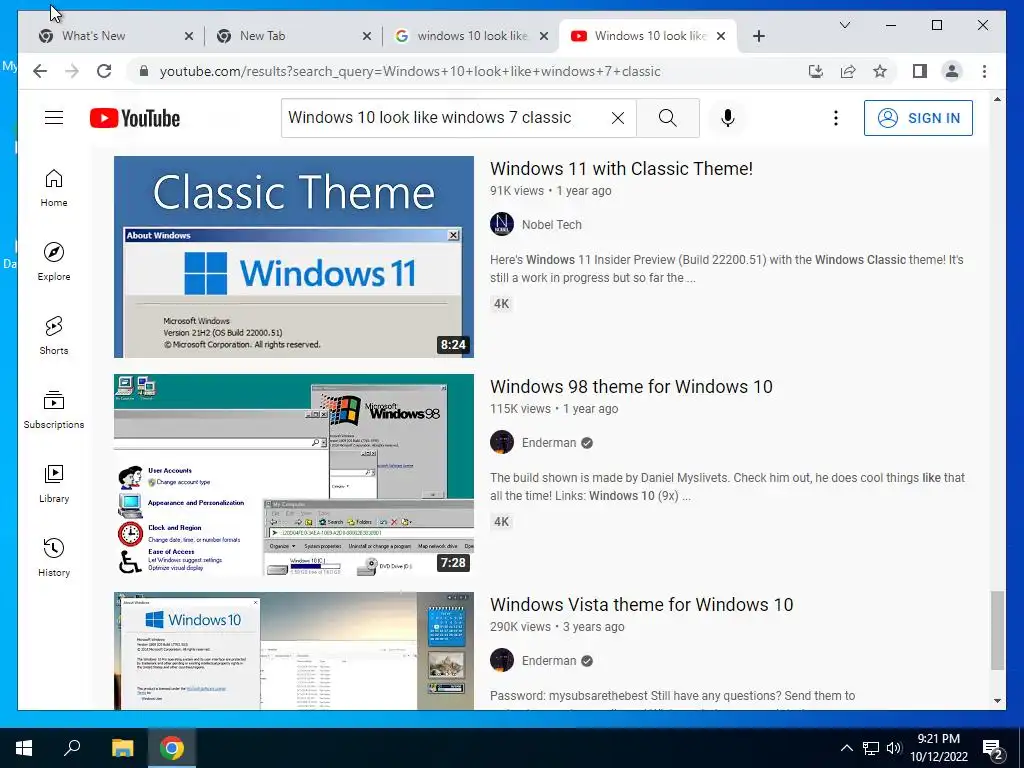1024x768 pixels.
Task: Open the notification center with 2 alerts
Action: [x=993, y=748]
